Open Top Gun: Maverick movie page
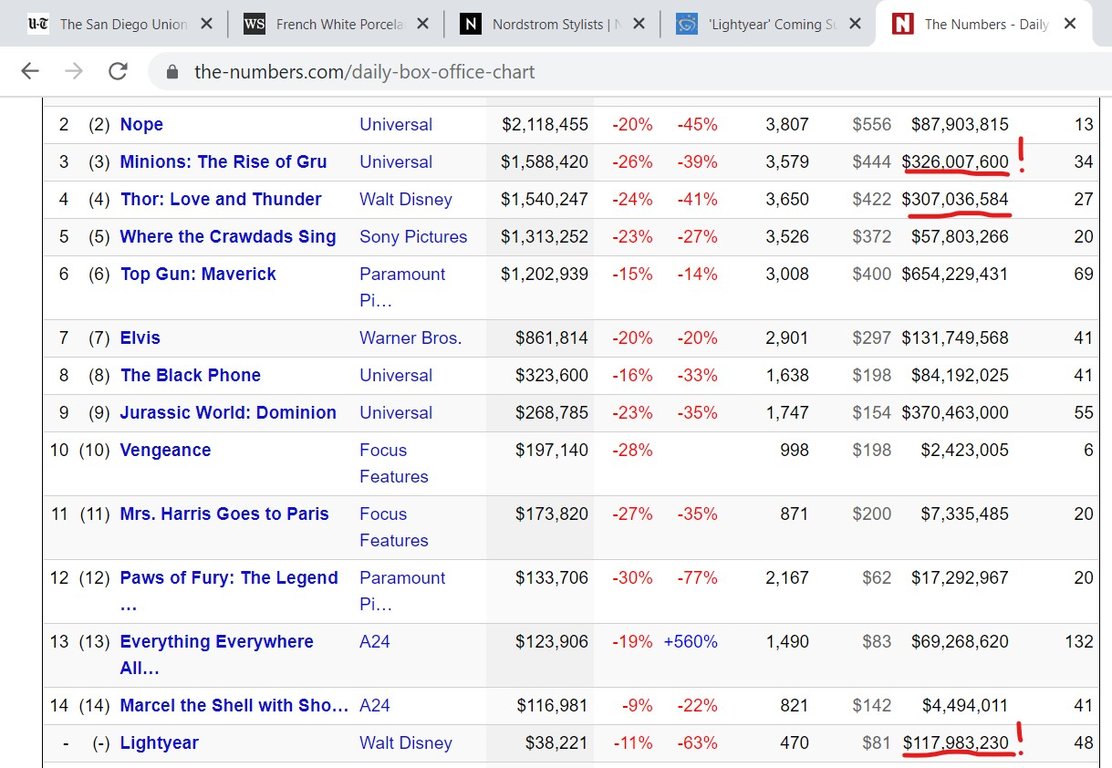1112x768 pixels. (198, 274)
